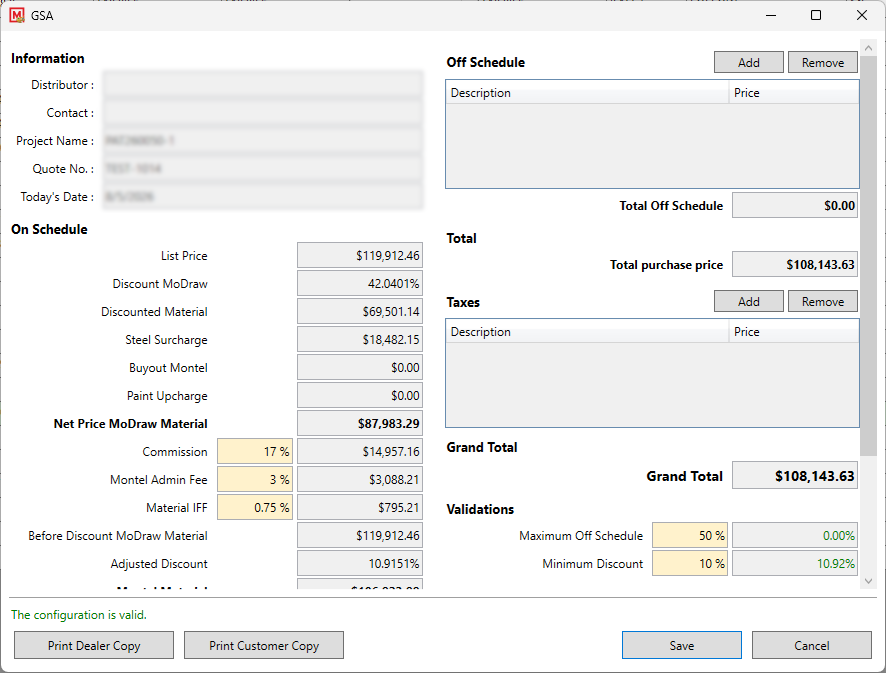Click Discounted Material value $69,501.14

(x=360, y=311)
